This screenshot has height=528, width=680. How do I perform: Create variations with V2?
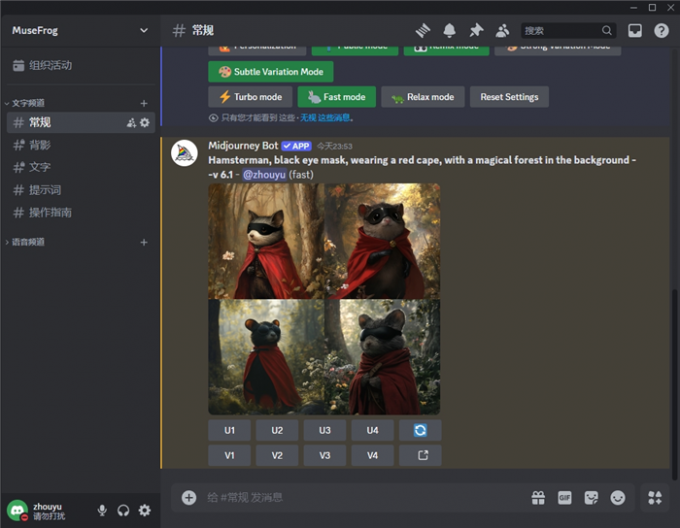pyautogui.click(x=277, y=455)
